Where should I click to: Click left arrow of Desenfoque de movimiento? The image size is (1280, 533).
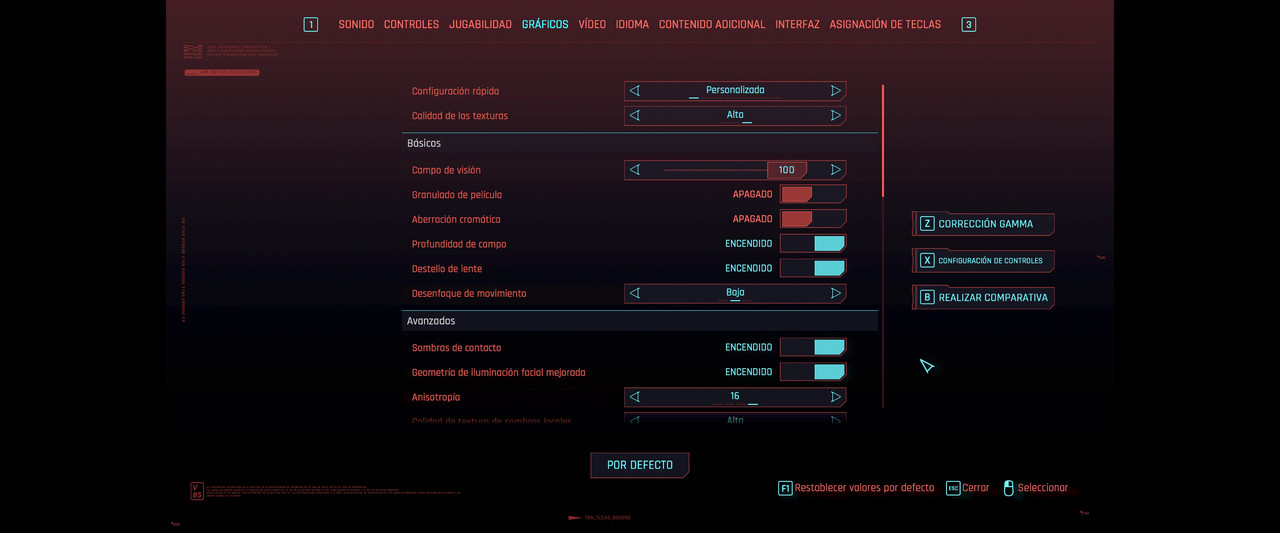[635, 293]
